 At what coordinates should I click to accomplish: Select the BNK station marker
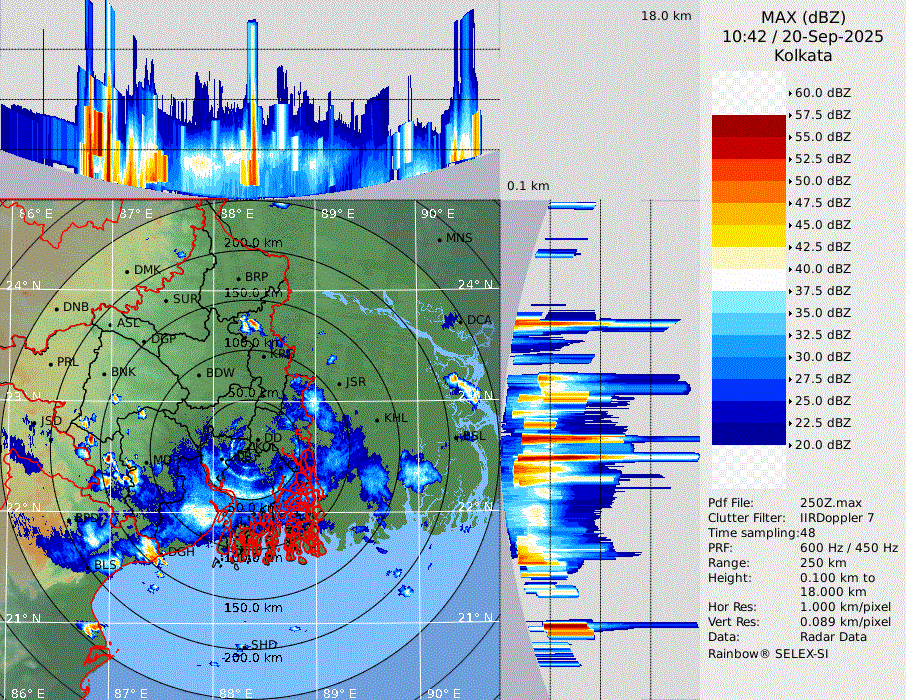[x=105, y=373]
